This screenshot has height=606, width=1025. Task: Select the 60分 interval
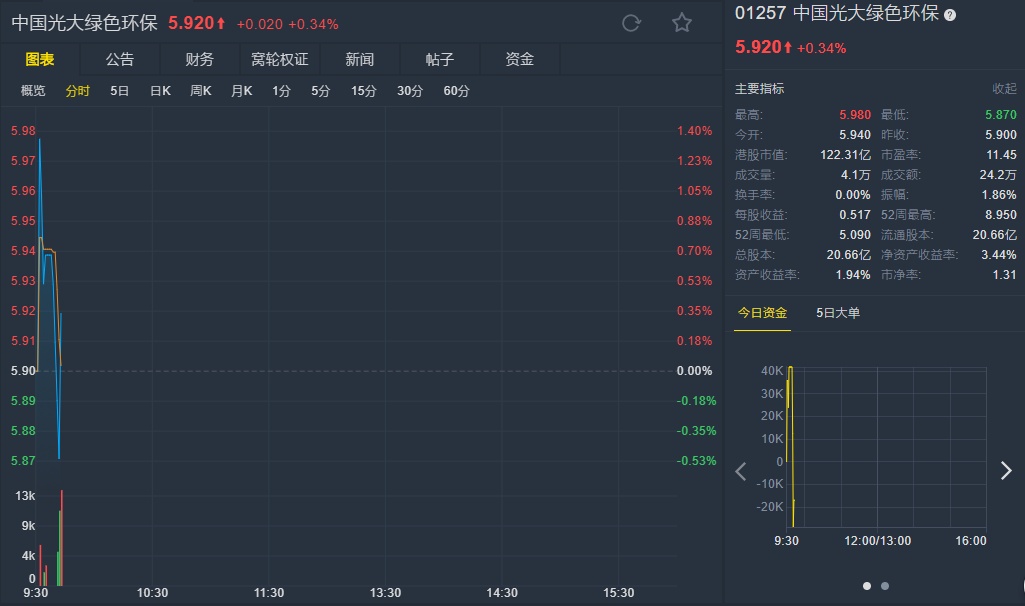456,91
